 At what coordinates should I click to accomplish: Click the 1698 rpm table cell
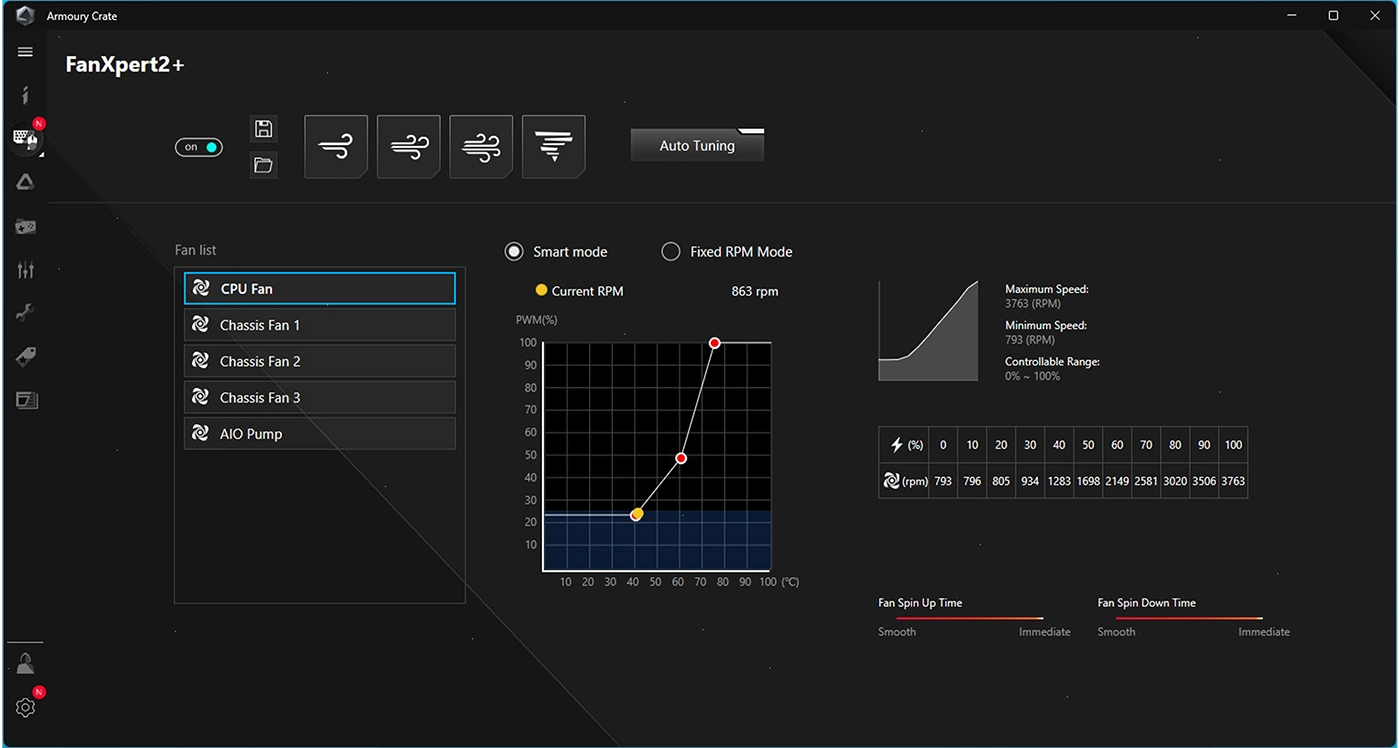[x=1088, y=481]
